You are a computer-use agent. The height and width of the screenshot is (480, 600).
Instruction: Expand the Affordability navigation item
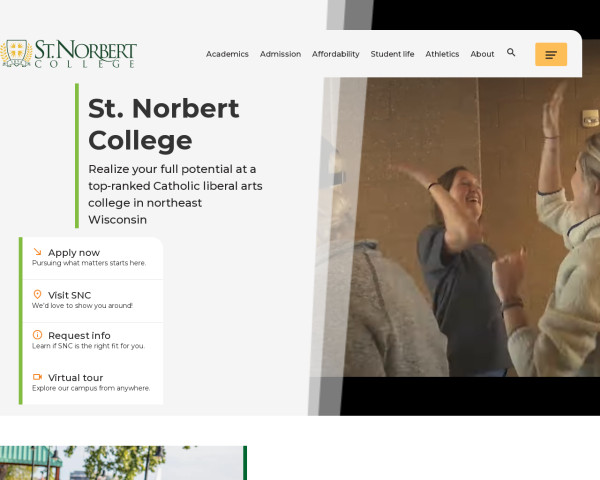click(x=335, y=54)
